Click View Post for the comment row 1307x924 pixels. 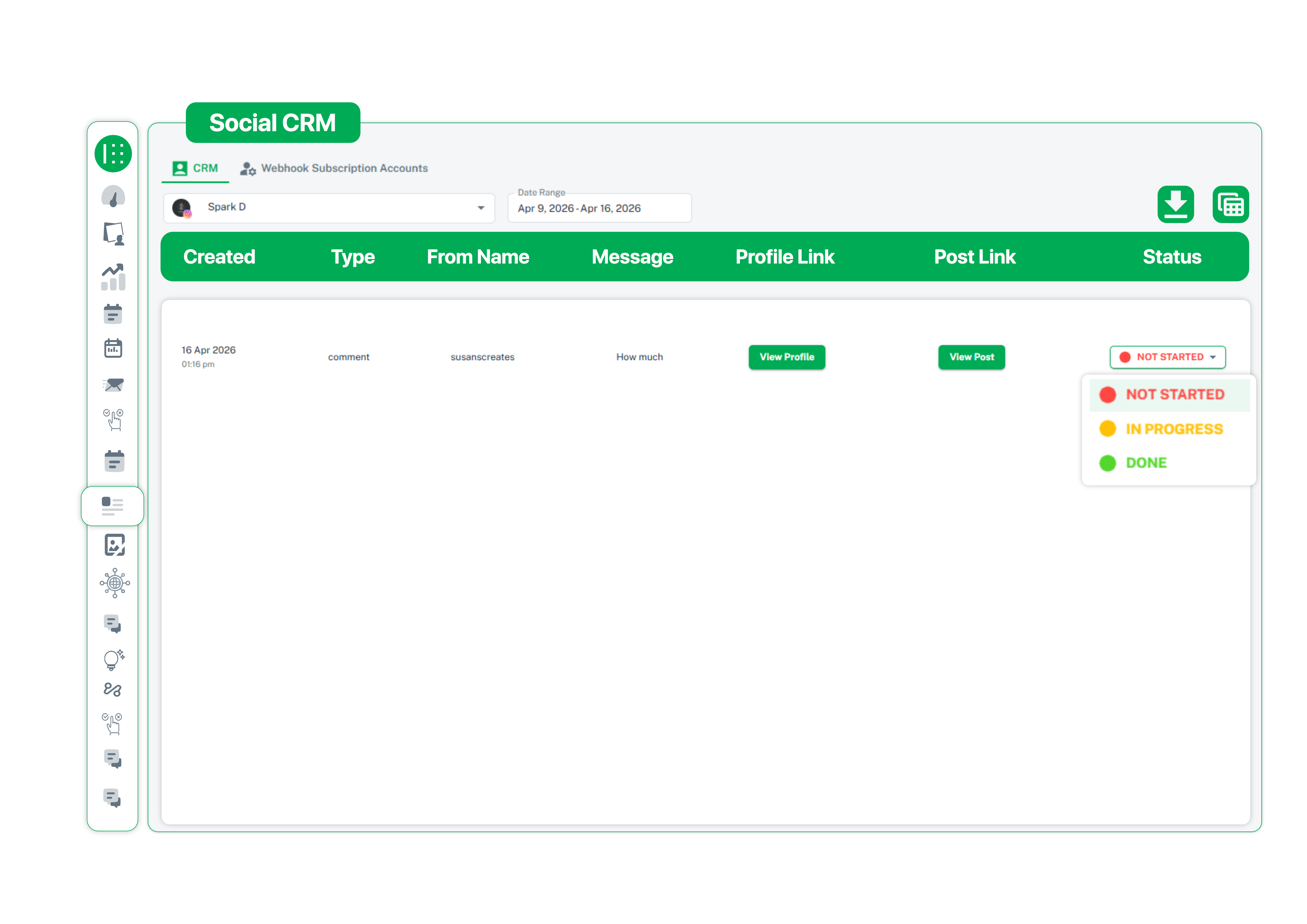(971, 357)
